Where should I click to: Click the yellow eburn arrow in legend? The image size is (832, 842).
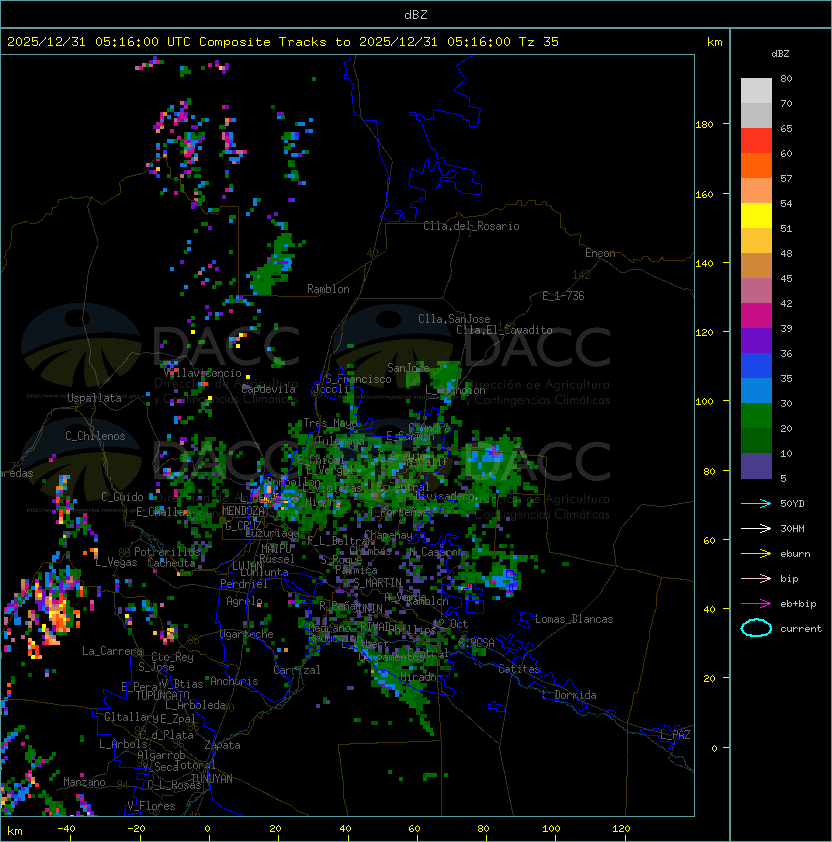756,553
